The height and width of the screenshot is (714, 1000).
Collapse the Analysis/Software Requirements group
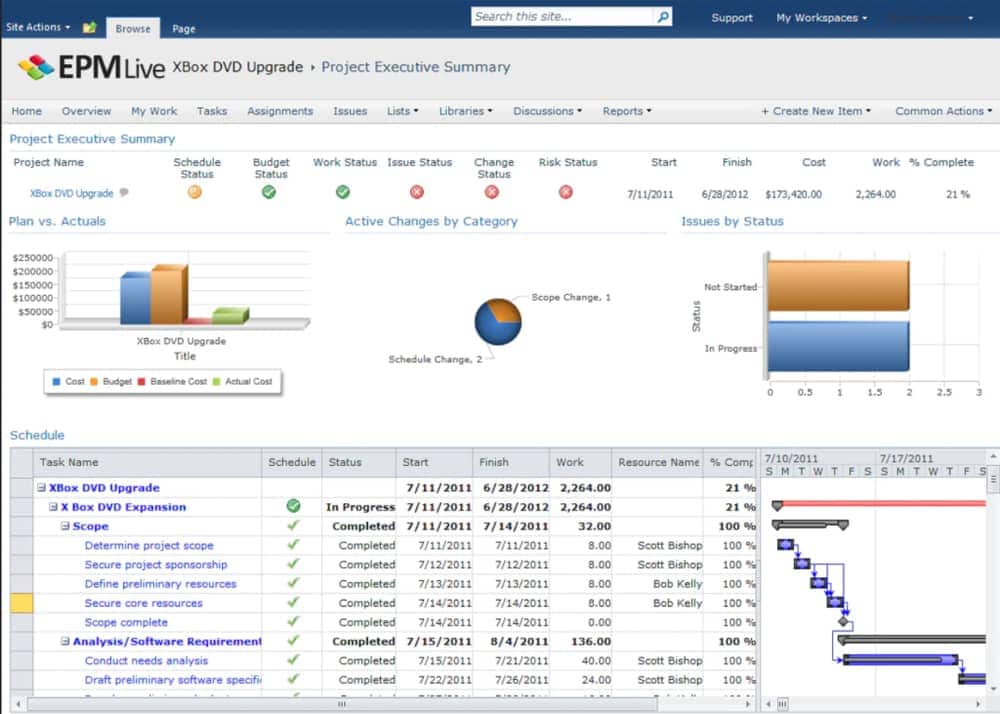click(65, 641)
